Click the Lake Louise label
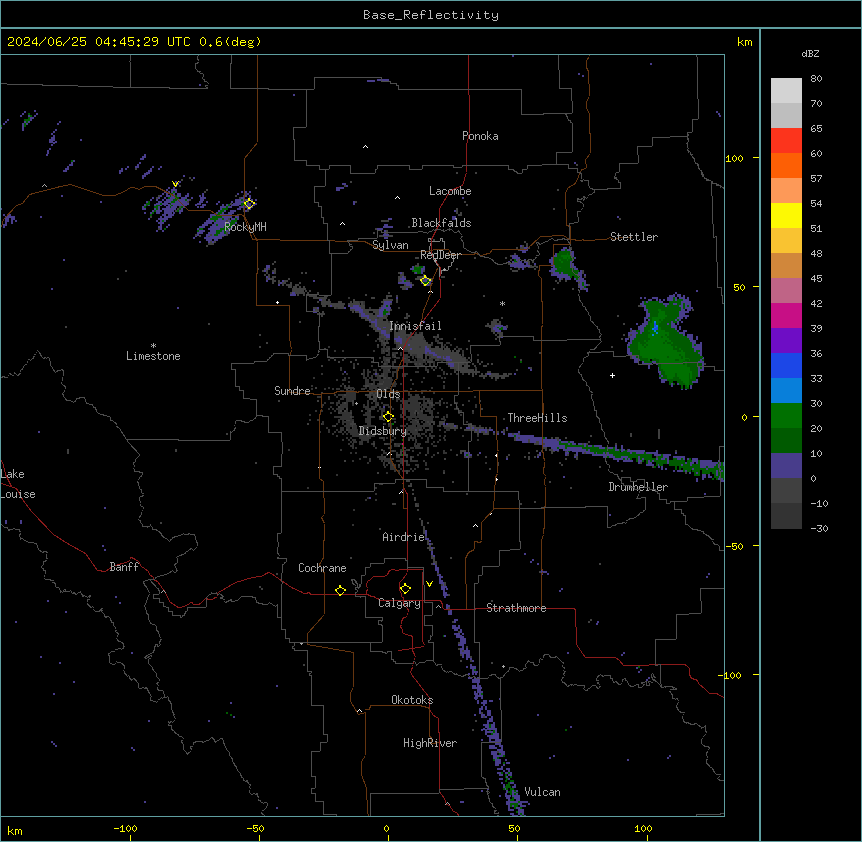Image resolution: width=862 pixels, height=842 pixels. [x=18, y=484]
